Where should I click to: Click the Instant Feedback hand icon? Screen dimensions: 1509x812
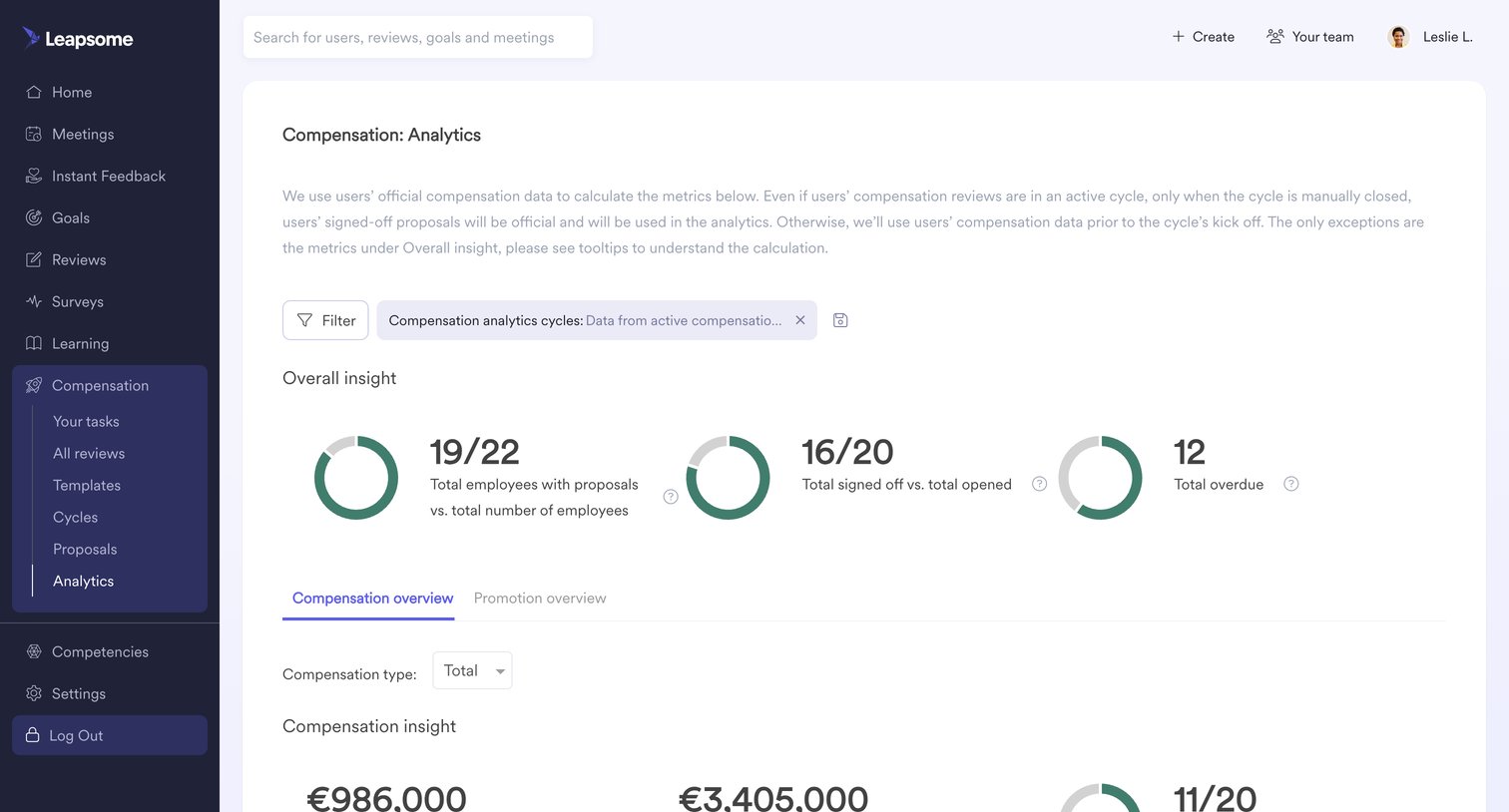[34, 176]
